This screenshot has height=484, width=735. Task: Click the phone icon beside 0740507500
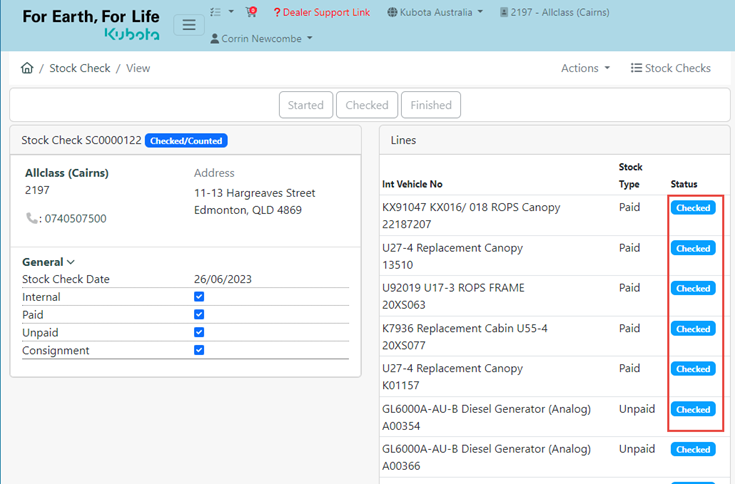[33, 218]
